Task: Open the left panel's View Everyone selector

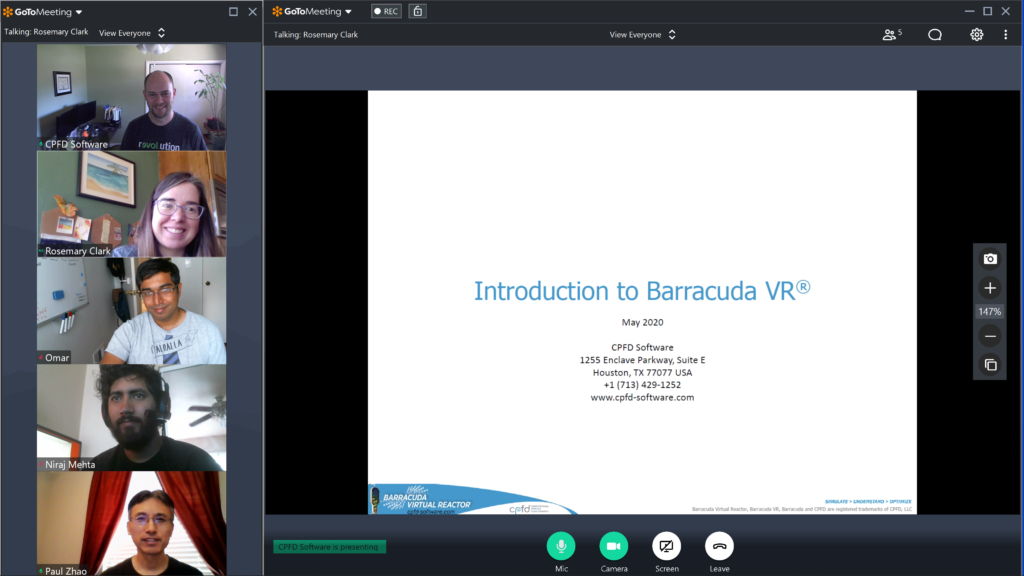Action: click(x=131, y=32)
